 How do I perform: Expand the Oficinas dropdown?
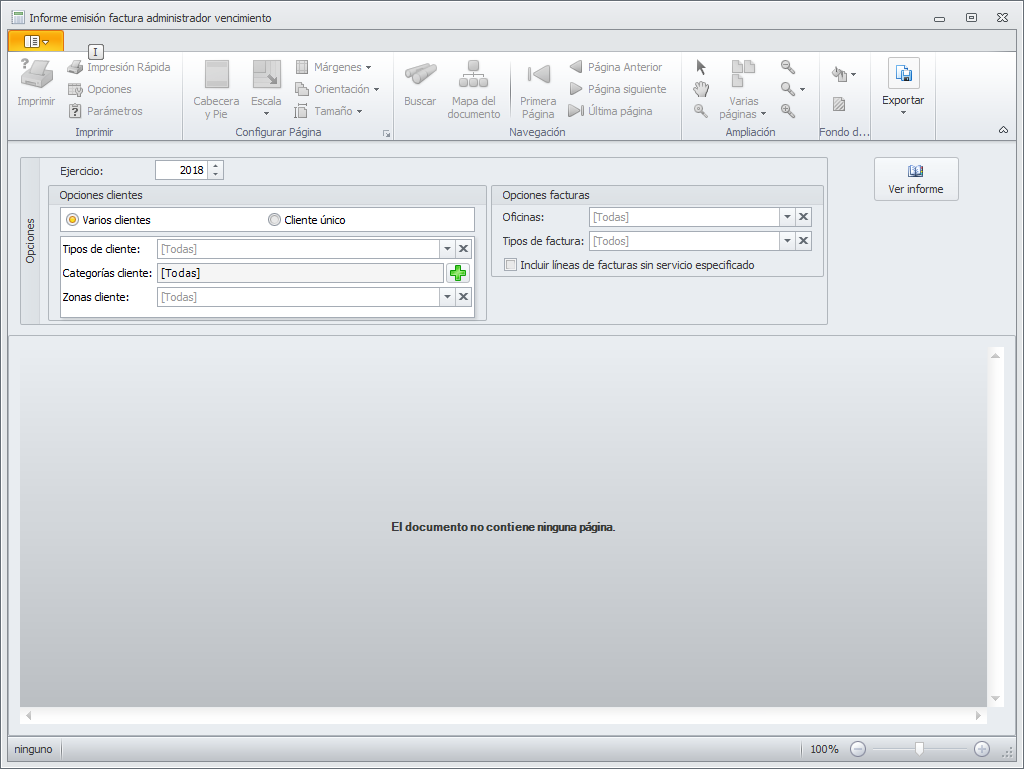click(x=788, y=217)
